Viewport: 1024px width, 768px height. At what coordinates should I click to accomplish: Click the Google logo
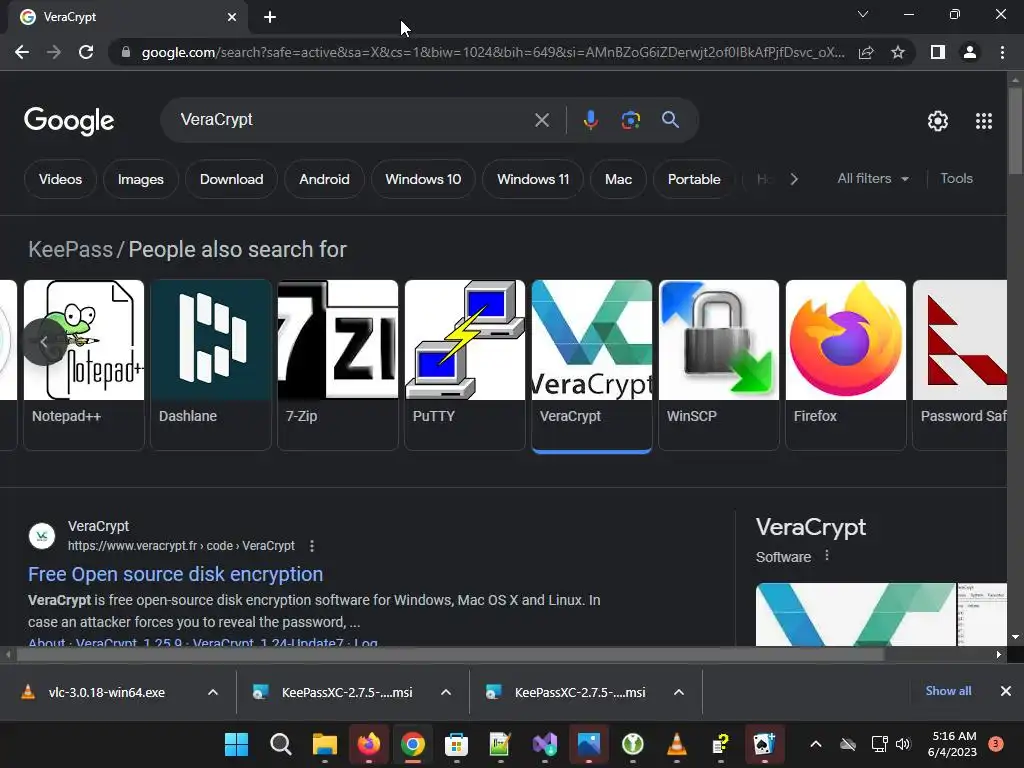point(69,121)
